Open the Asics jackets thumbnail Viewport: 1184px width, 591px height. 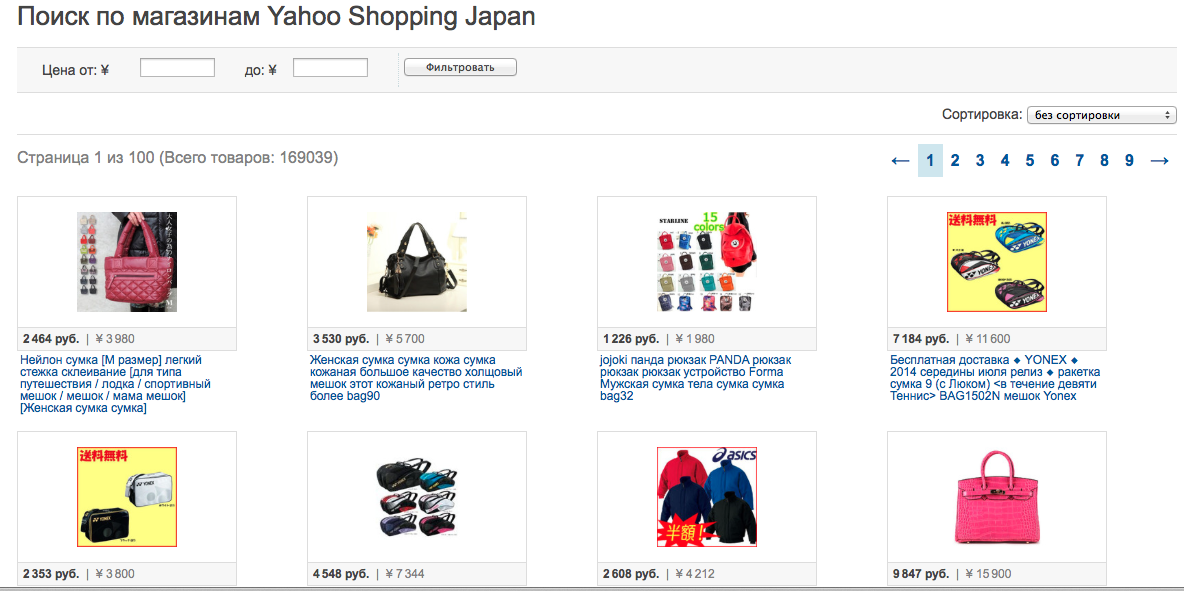pos(707,497)
